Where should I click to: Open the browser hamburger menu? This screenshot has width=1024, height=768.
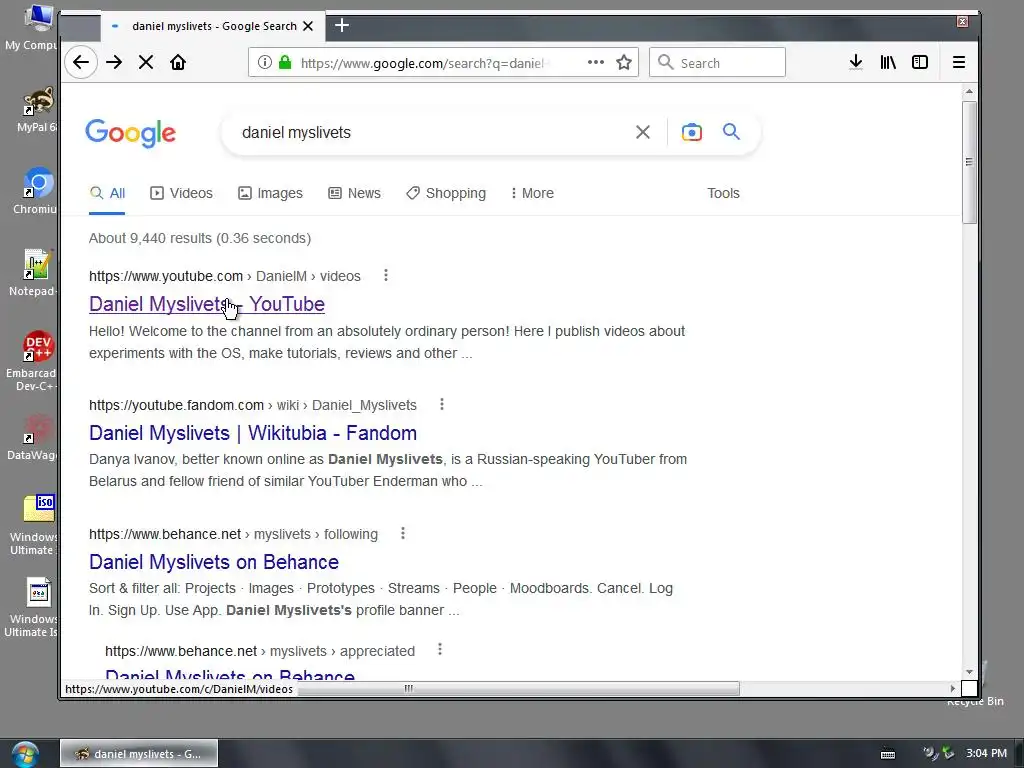(959, 62)
